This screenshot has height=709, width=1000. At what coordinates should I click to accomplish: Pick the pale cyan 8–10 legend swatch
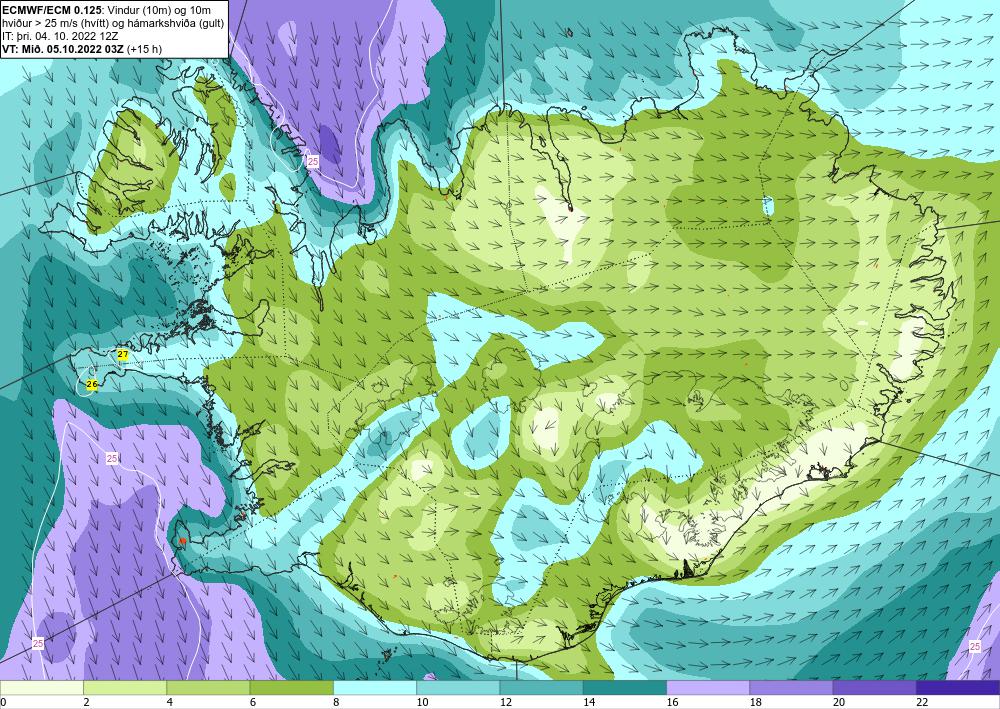coord(375,687)
